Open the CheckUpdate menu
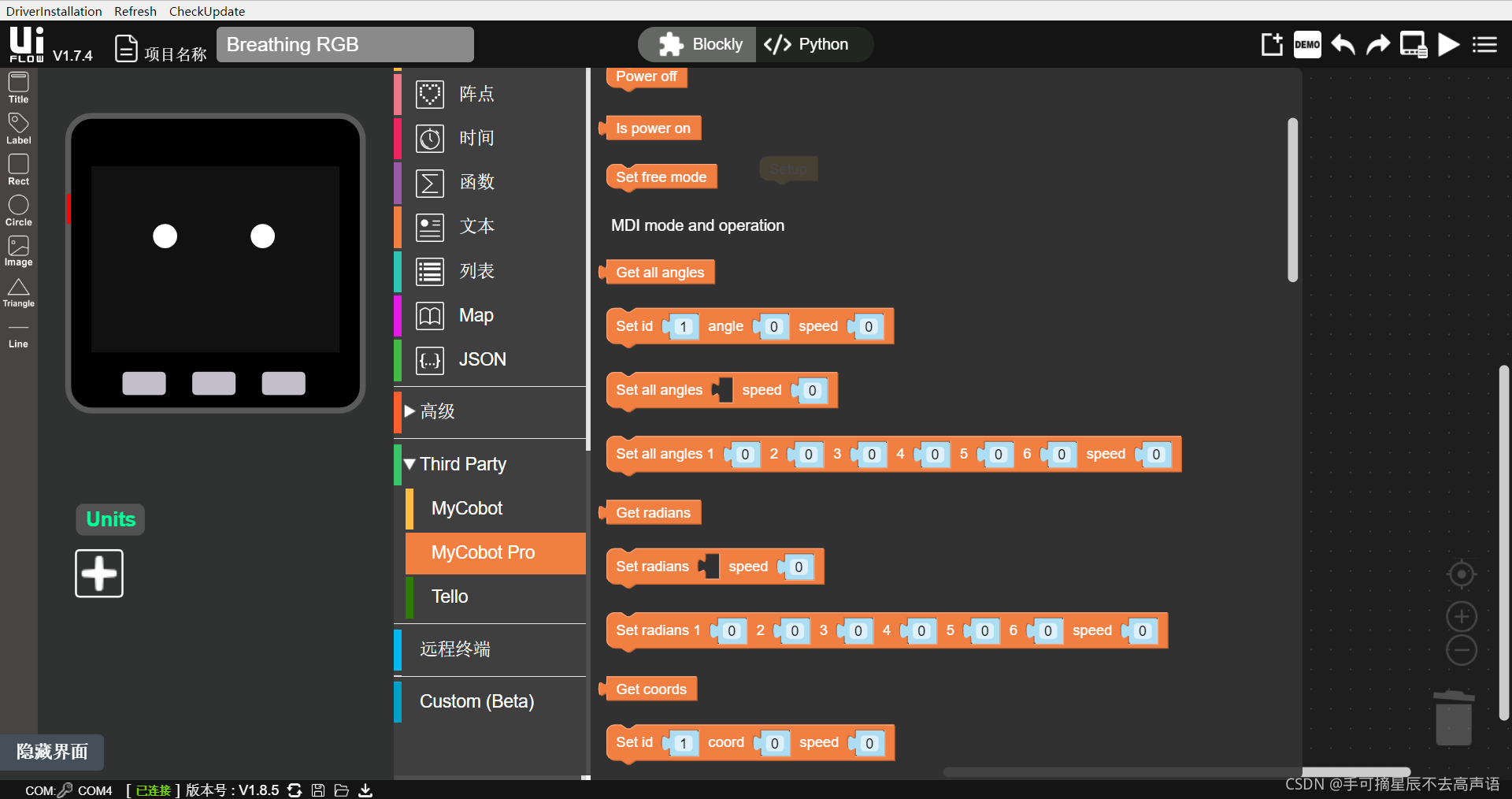Image resolution: width=1512 pixels, height=799 pixels. [206, 11]
